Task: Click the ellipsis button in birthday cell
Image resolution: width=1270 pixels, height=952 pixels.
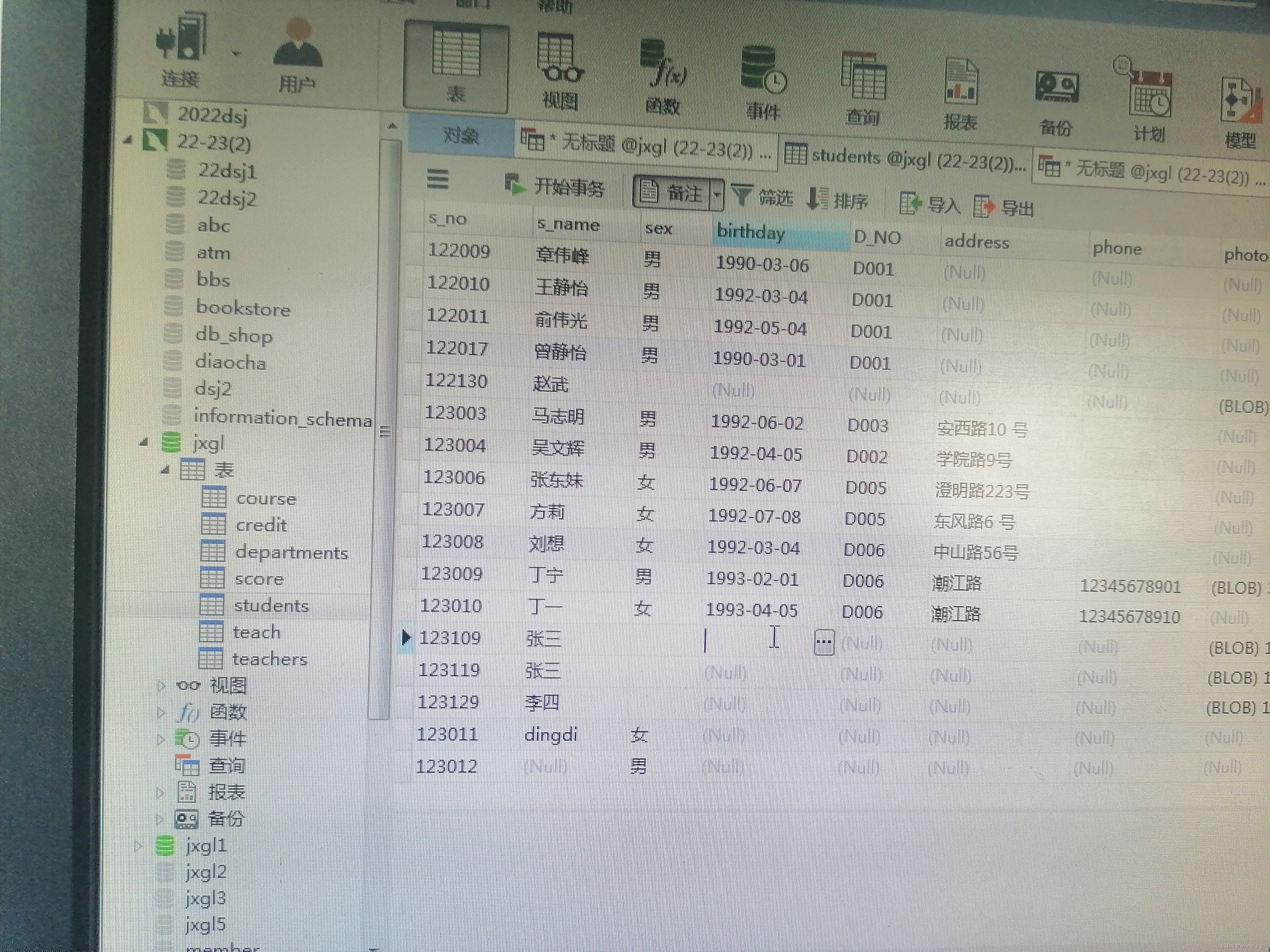Action: (x=824, y=642)
